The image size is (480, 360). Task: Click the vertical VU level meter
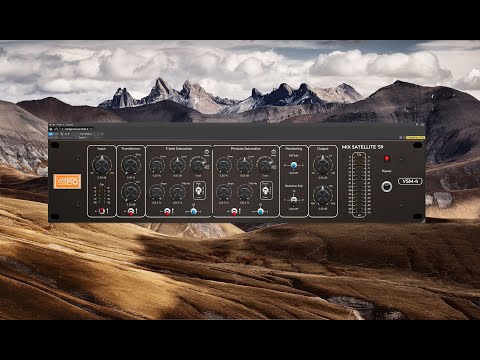(359, 185)
